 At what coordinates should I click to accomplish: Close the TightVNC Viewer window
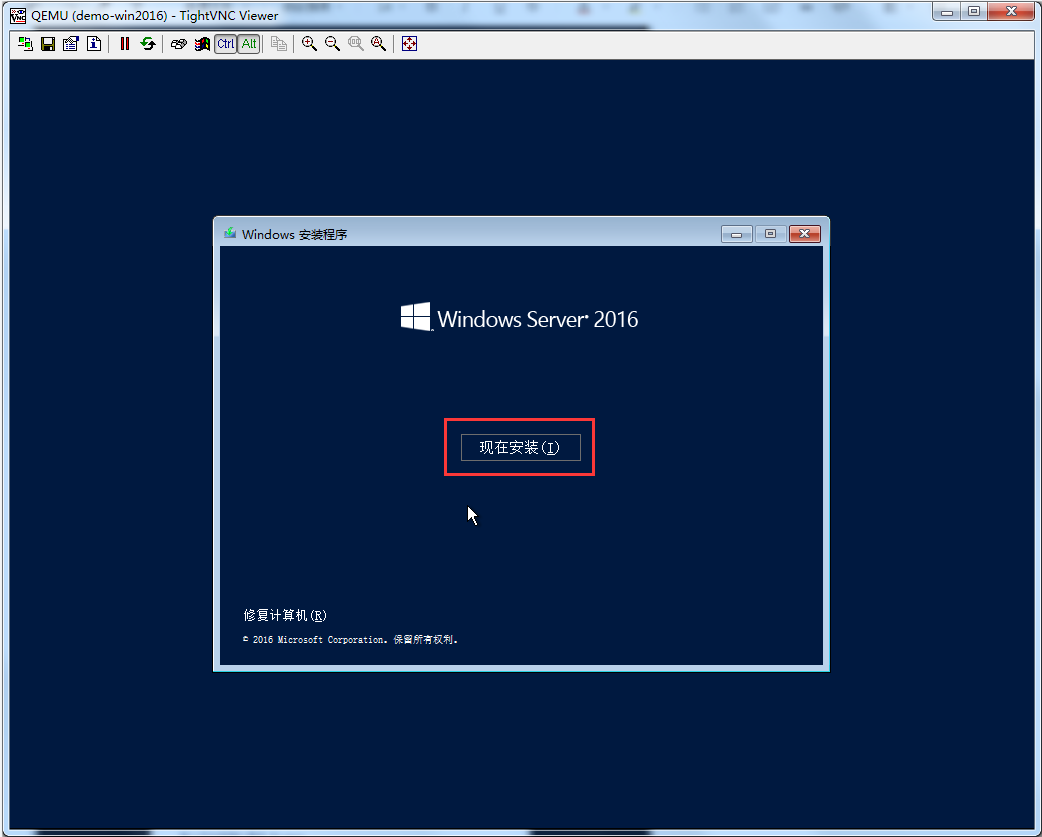(1011, 12)
